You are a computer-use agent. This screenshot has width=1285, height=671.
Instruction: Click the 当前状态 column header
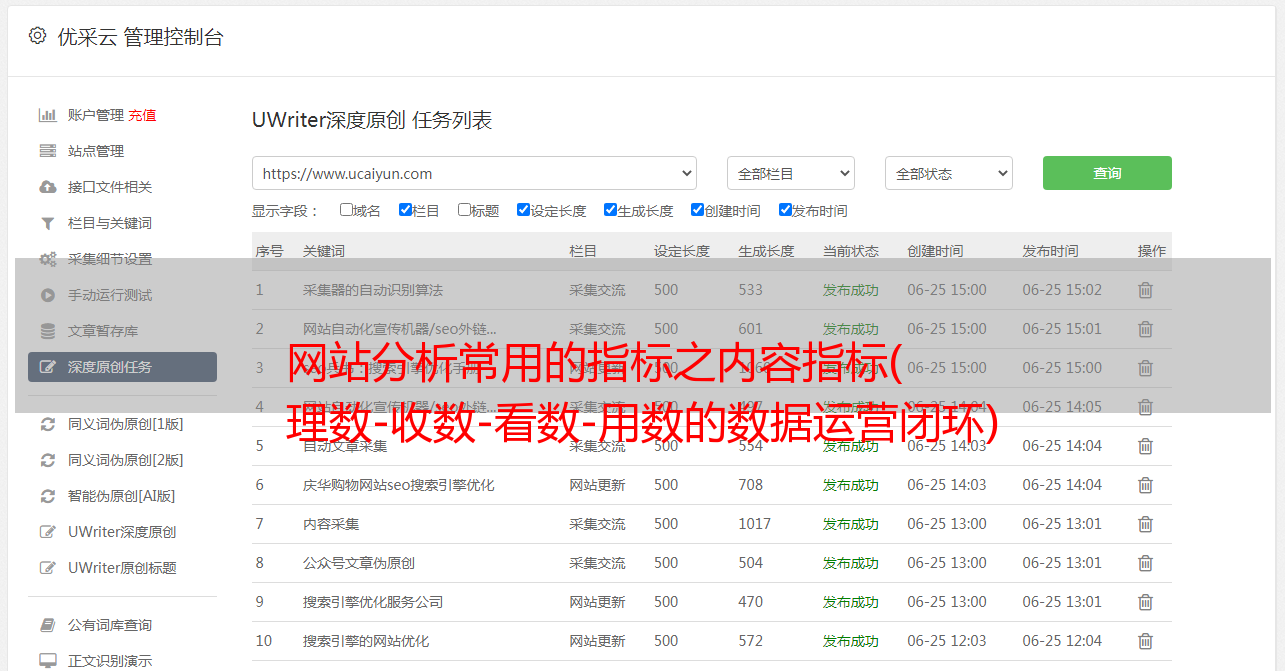coord(851,251)
